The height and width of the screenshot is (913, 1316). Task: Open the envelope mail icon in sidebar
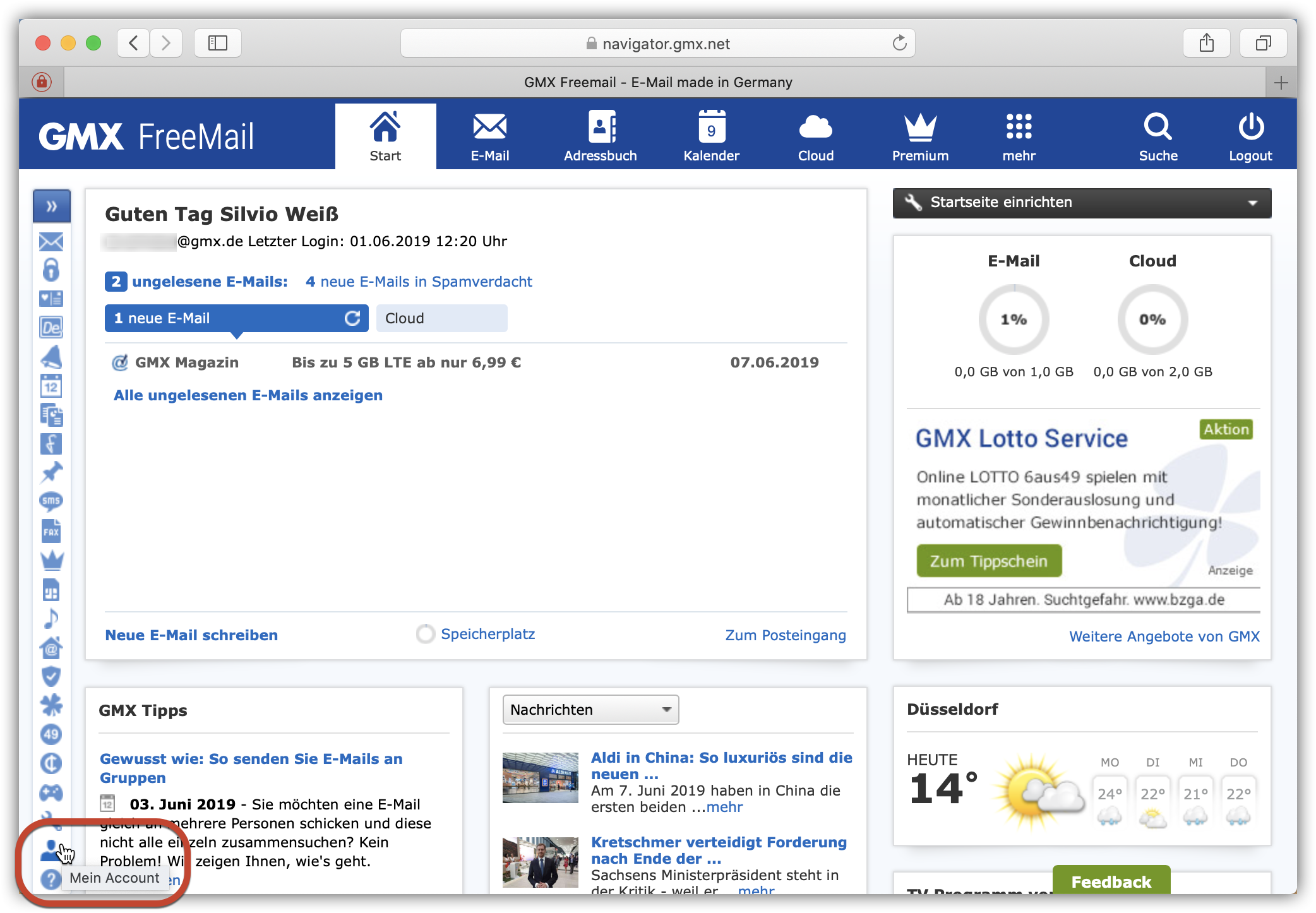click(51, 241)
